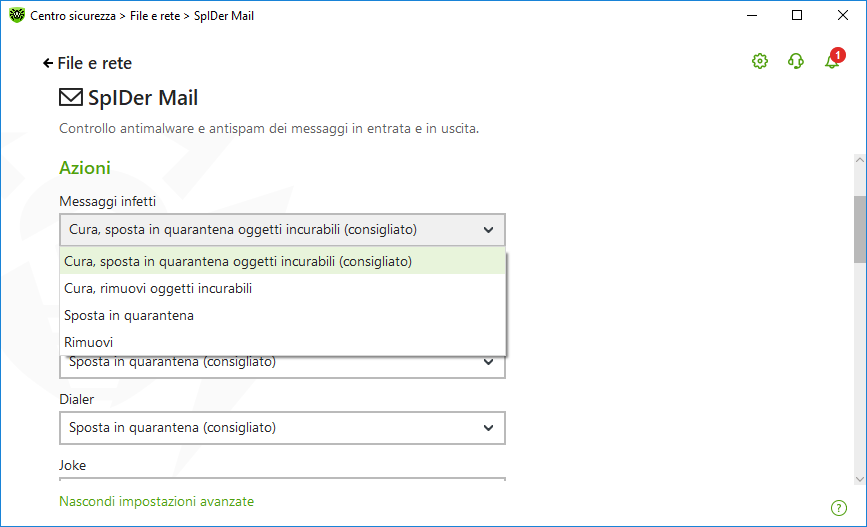Click 'Nascondi impostazioni avanzate' link
The height and width of the screenshot is (527, 867).
(156, 501)
